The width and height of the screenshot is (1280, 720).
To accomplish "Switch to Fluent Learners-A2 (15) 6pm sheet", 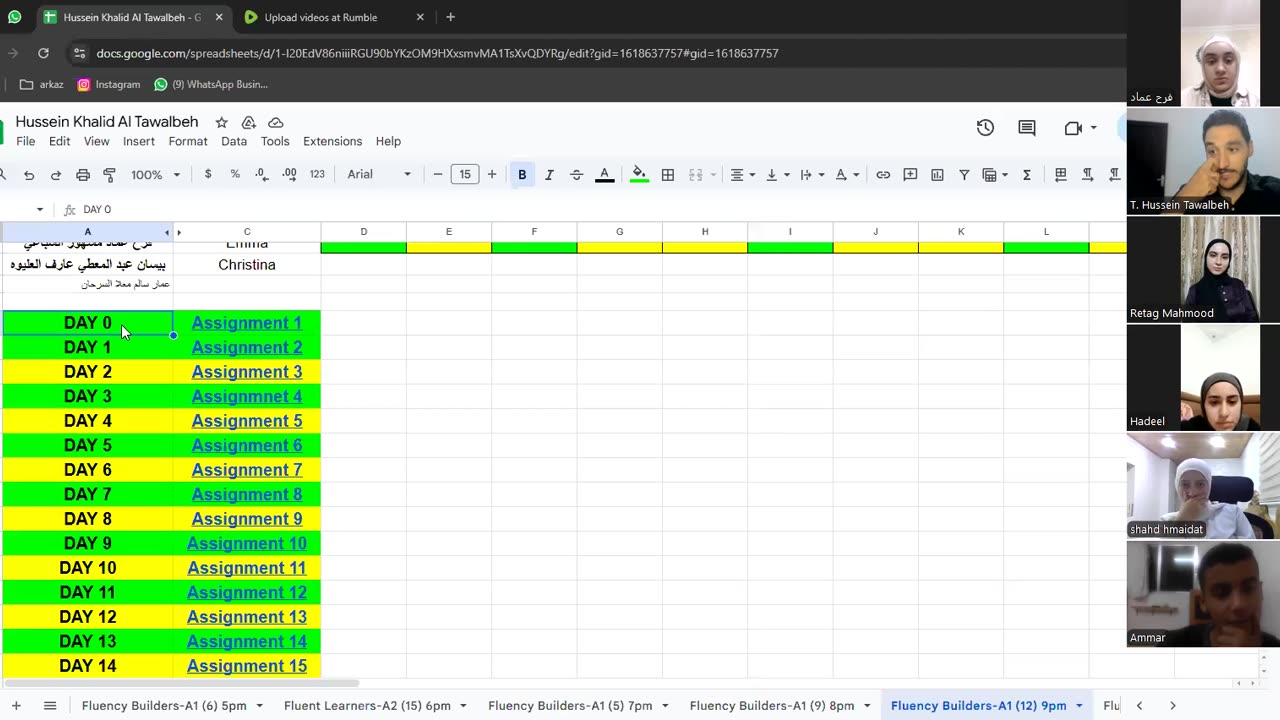I will pos(367,705).
